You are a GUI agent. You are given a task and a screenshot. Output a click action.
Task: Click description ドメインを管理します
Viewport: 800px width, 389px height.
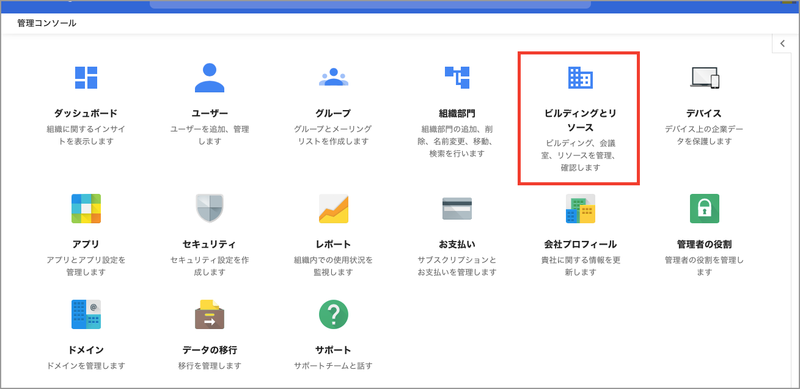tap(86, 366)
